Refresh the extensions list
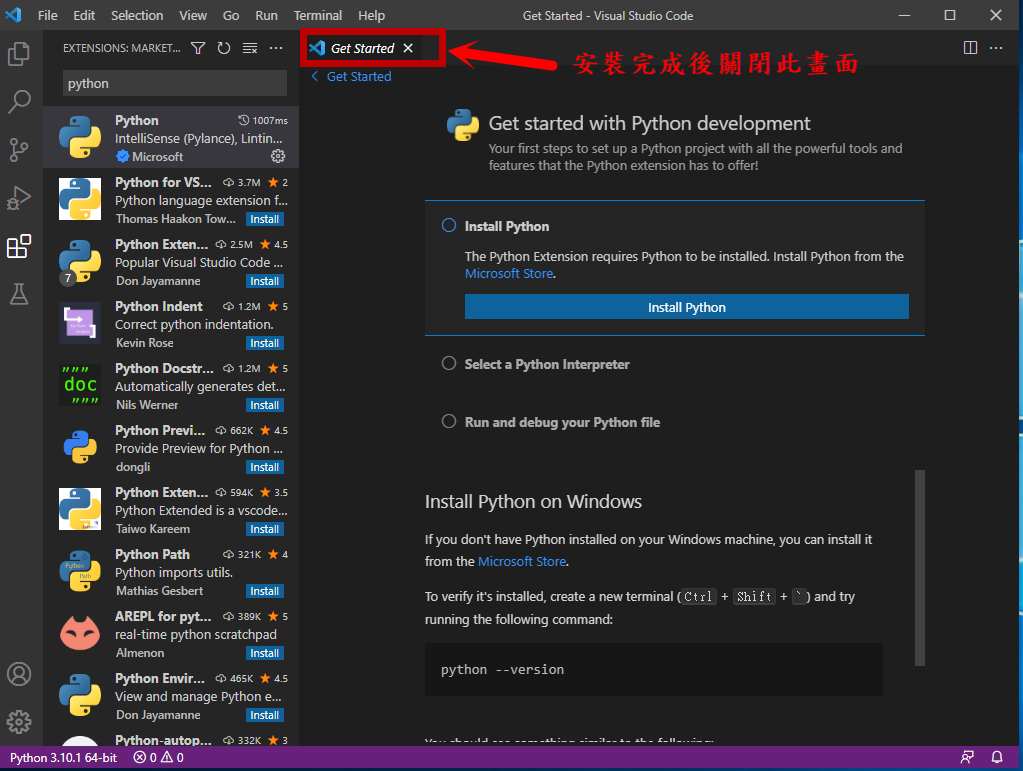 [x=224, y=48]
